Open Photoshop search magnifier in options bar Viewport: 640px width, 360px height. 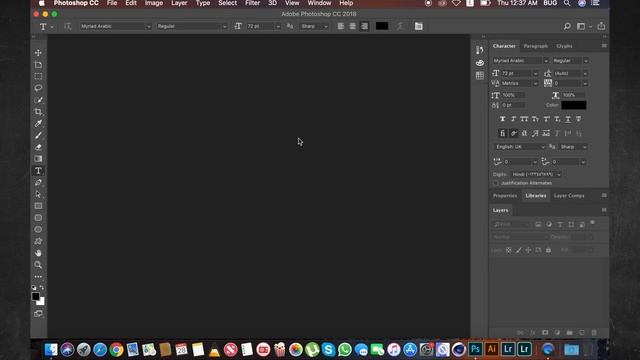tap(567, 26)
